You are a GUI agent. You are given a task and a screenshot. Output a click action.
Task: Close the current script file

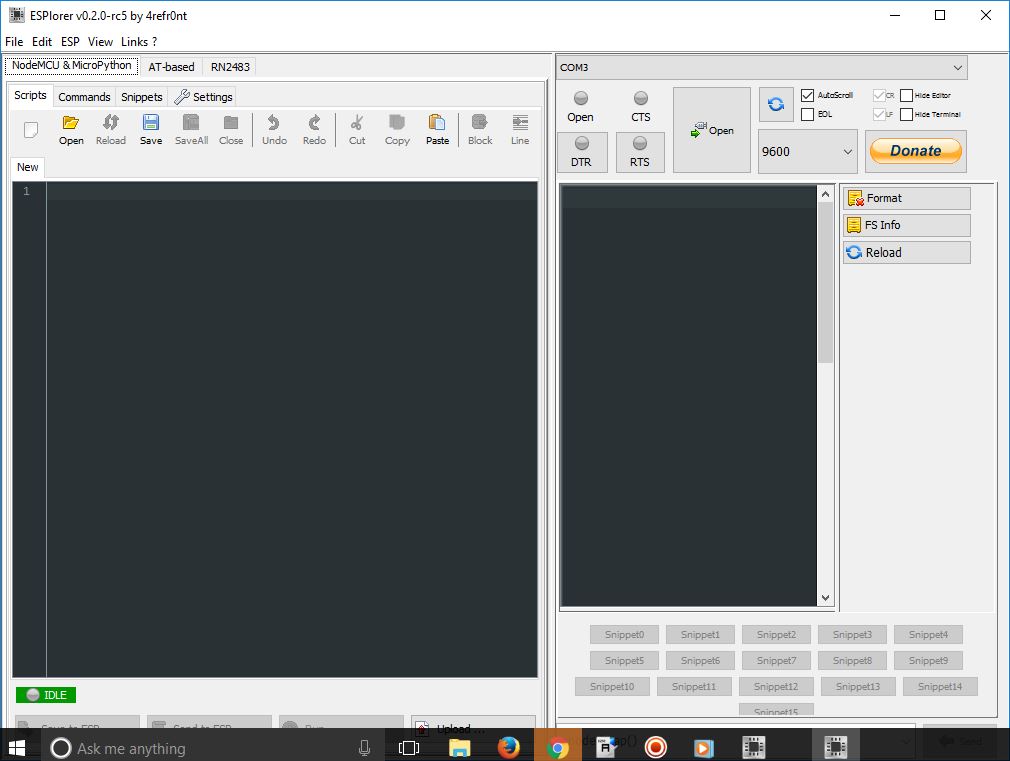231,130
